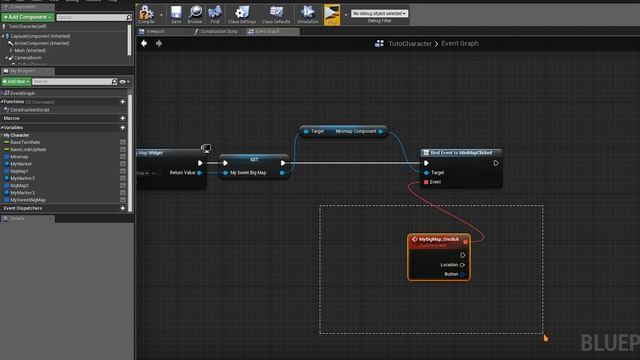Screen dimensions: 640x360
Task: Click the Button output pin on custom event
Action: pyautogui.click(x=462, y=274)
